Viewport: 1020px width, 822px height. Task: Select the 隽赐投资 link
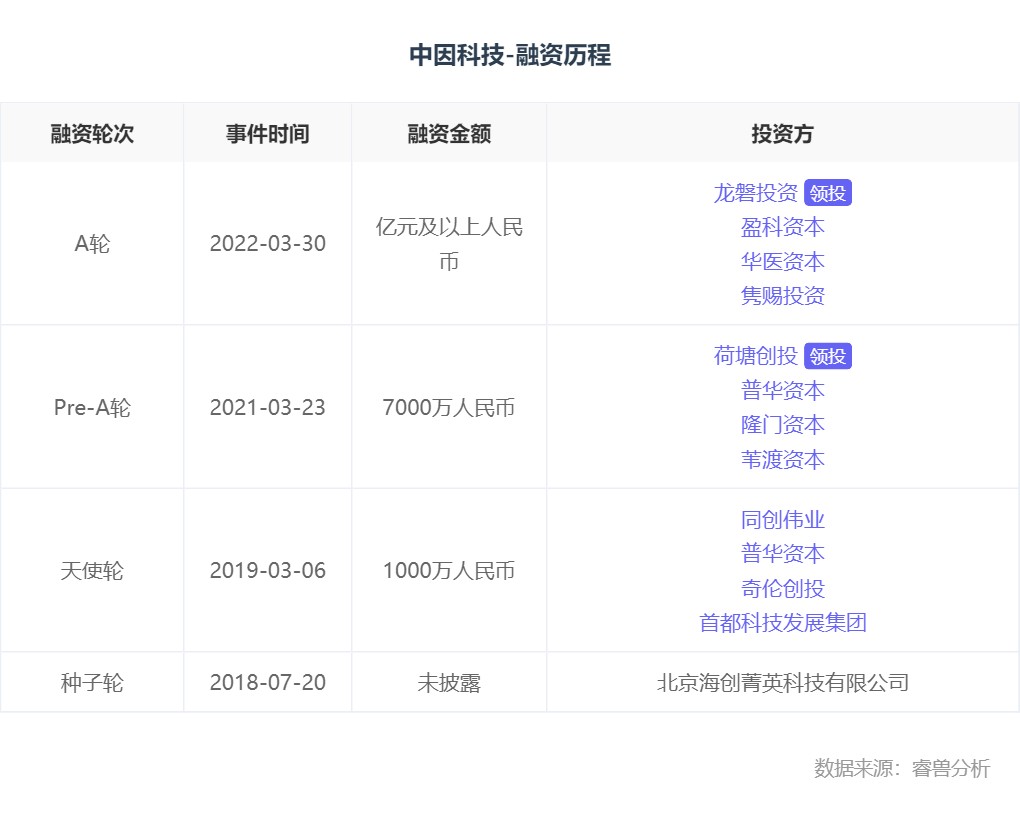(782, 296)
